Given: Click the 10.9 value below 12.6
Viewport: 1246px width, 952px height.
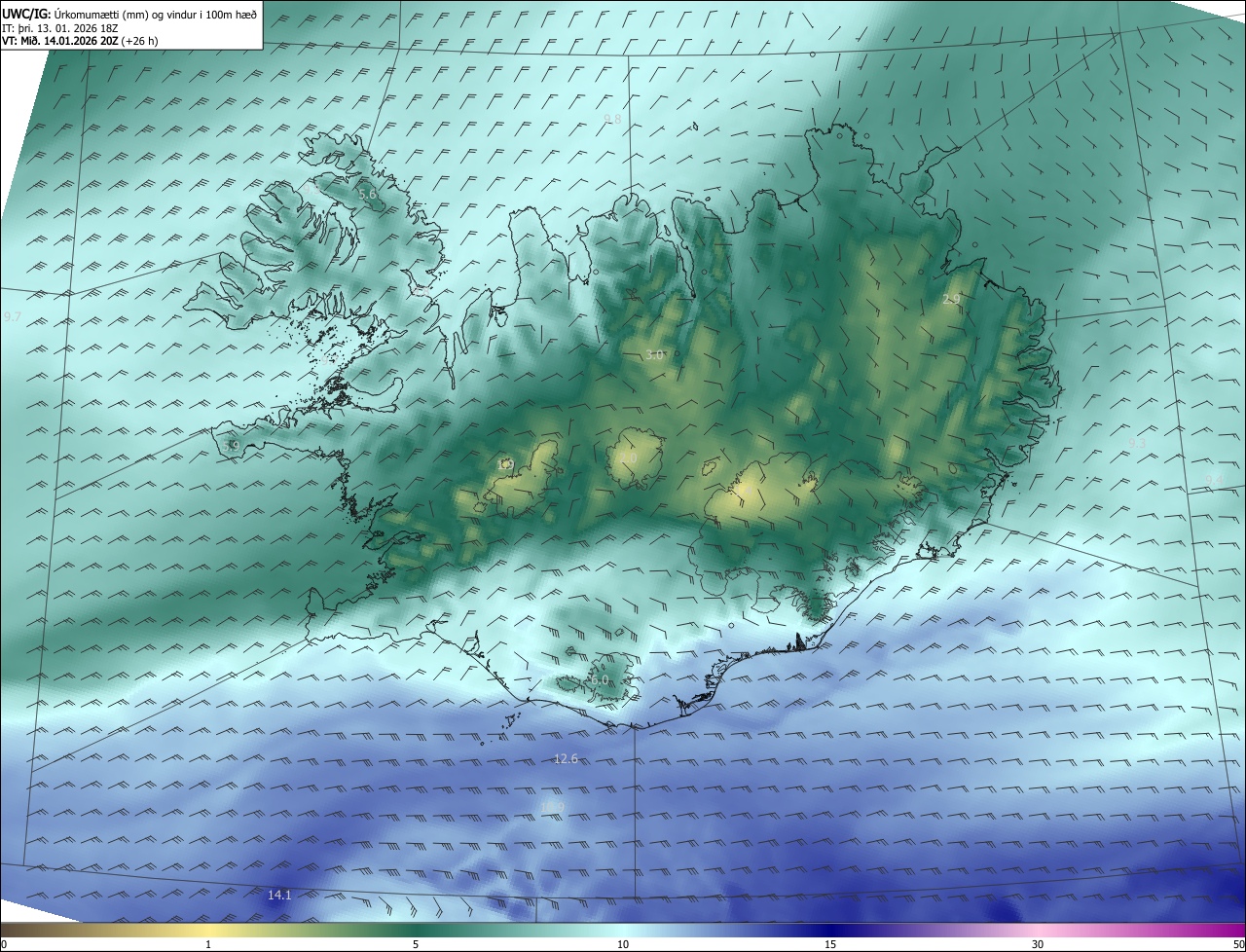Looking at the screenshot, I should [552, 807].
